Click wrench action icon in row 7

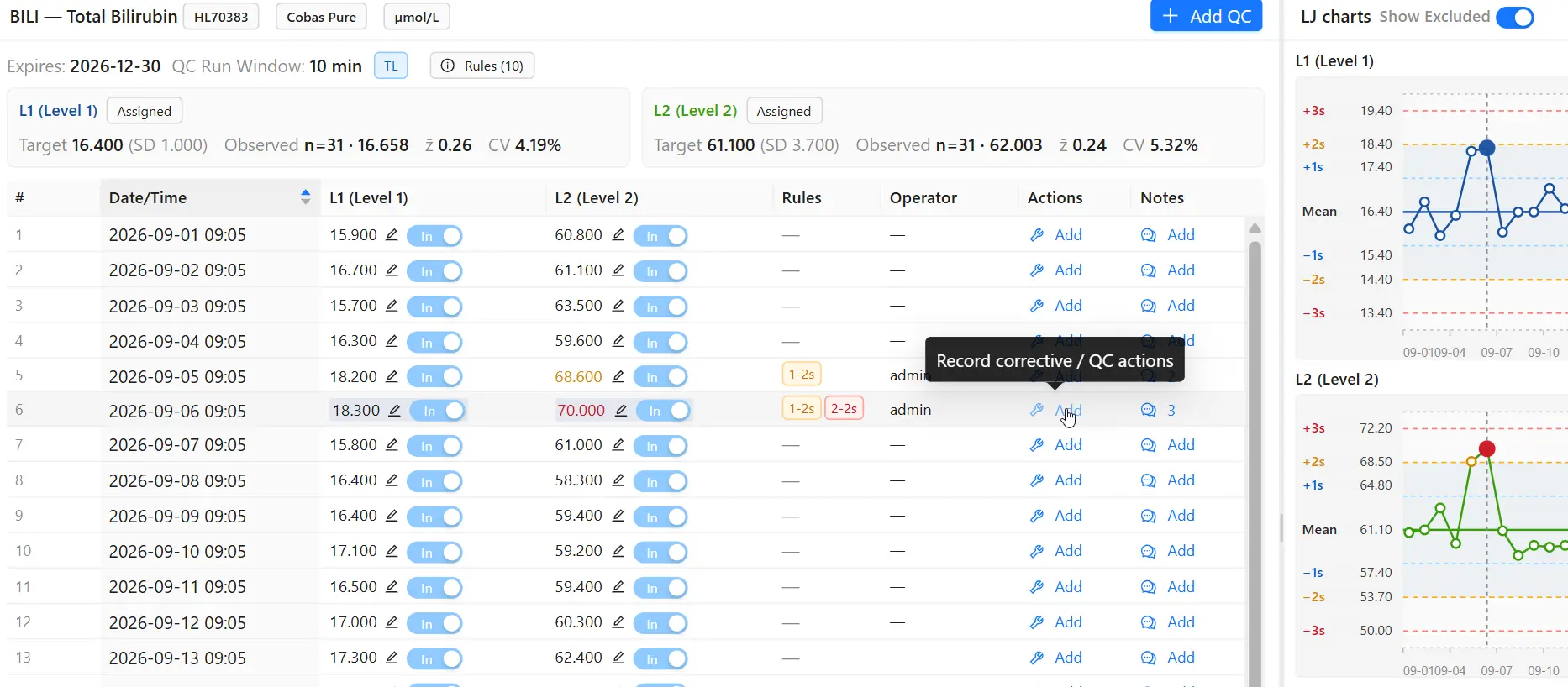(1037, 445)
